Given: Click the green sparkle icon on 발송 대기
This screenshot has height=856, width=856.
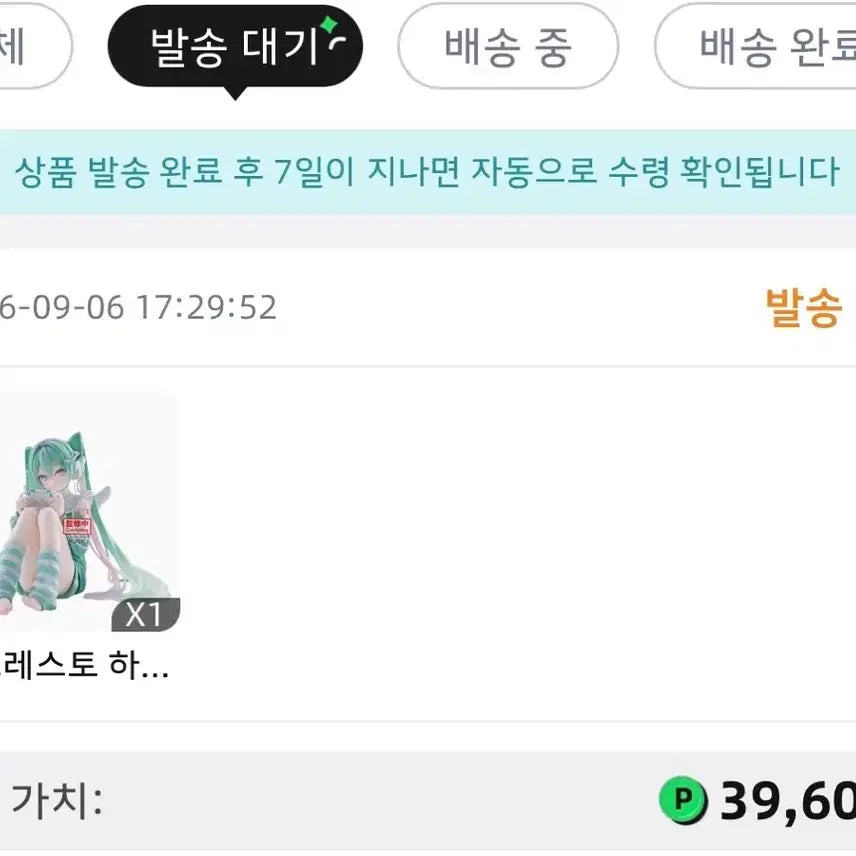Looking at the screenshot, I should tap(329, 25).
